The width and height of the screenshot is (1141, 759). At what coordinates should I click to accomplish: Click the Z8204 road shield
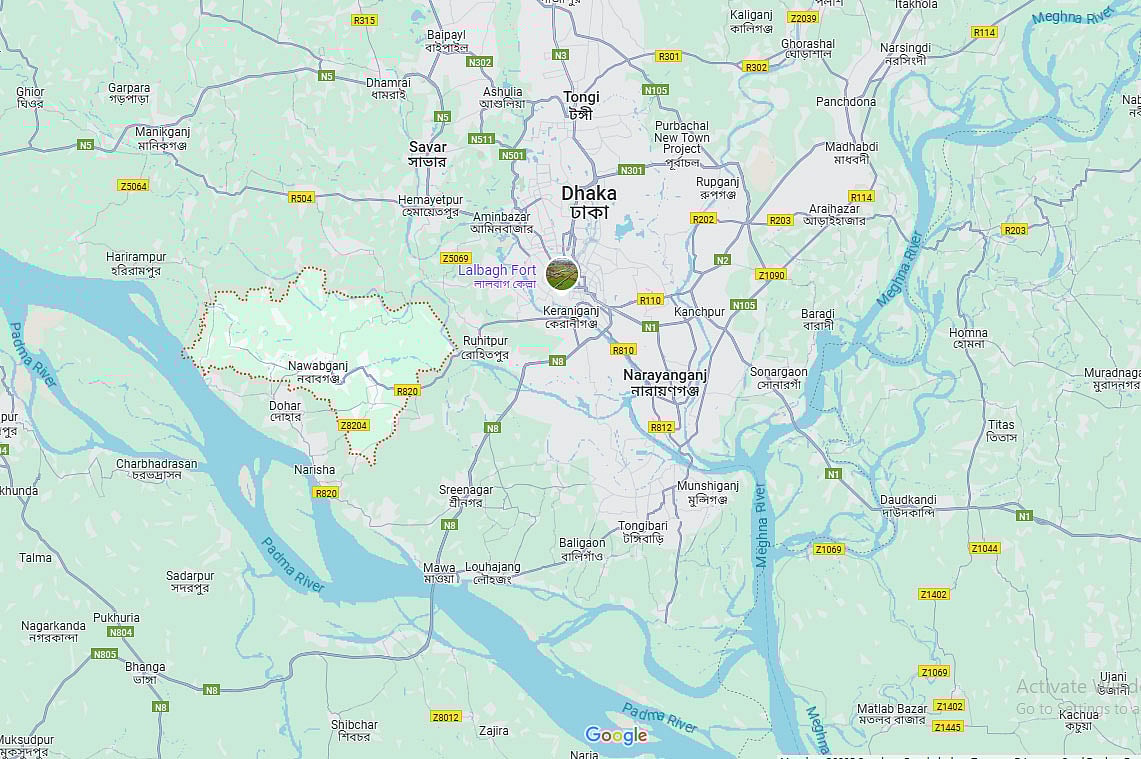(354, 425)
